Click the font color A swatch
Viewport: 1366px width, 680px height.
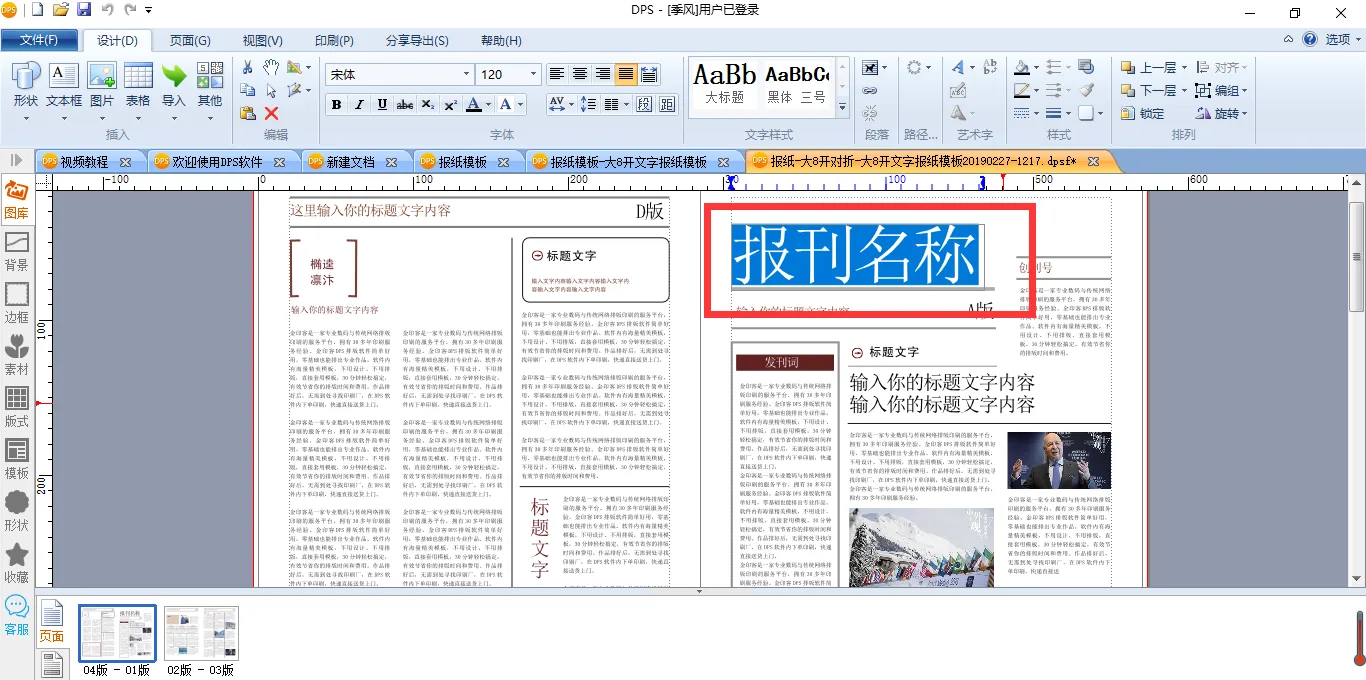coord(474,104)
